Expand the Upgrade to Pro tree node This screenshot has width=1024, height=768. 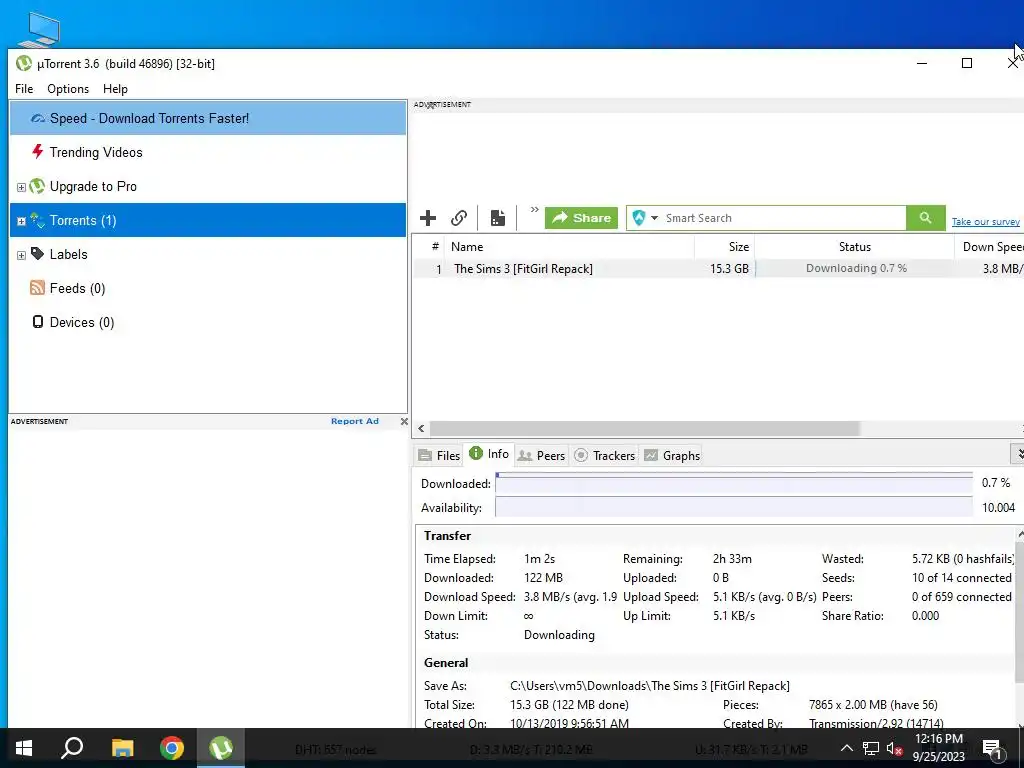21,187
